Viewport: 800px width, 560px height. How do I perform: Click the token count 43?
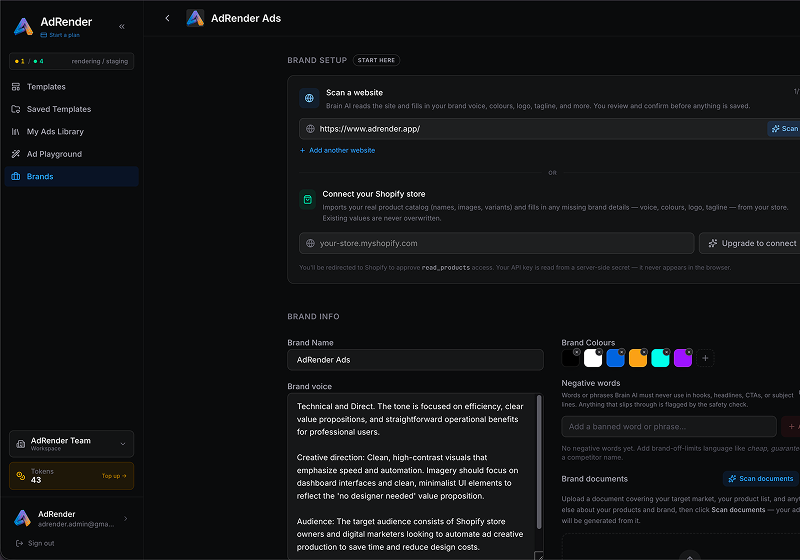(36, 480)
